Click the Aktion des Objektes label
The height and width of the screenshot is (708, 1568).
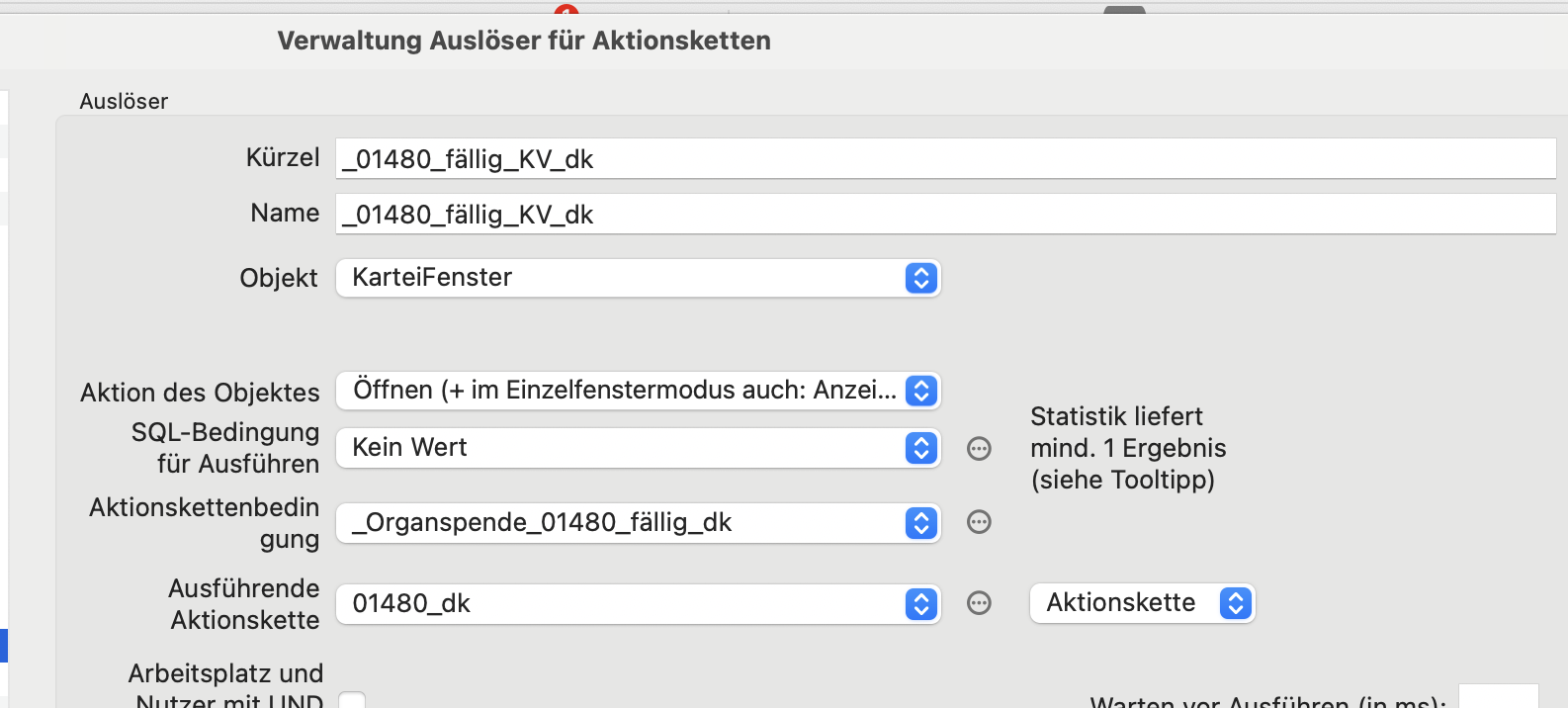click(x=200, y=393)
